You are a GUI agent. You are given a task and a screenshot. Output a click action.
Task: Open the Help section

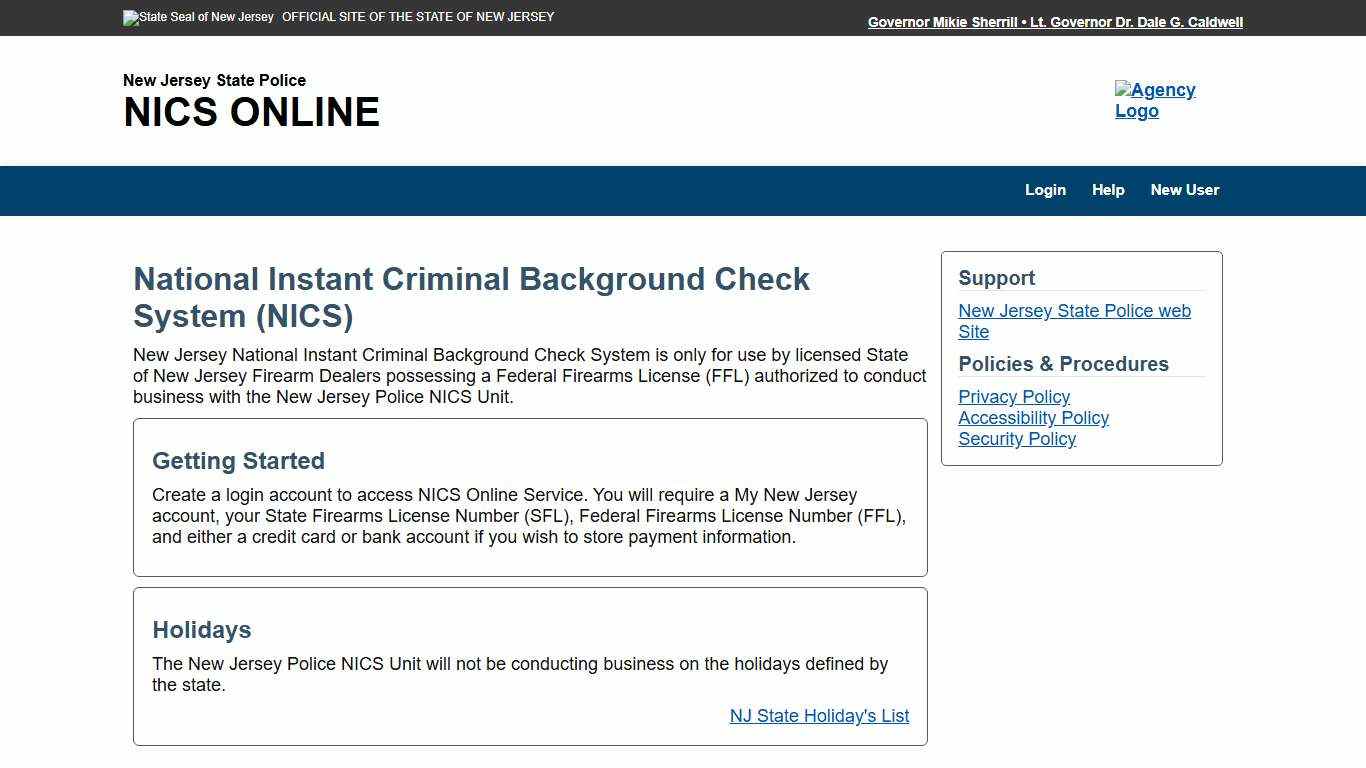(1108, 190)
